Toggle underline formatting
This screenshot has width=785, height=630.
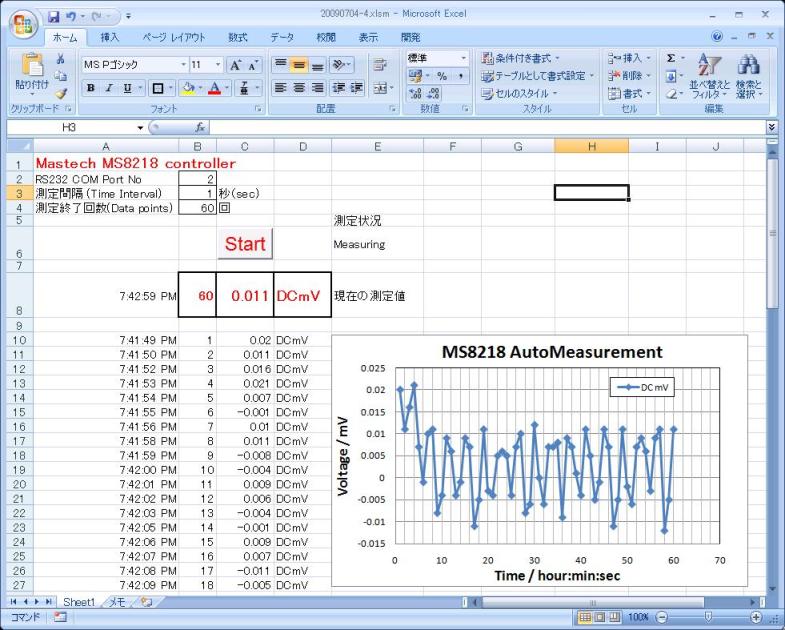(x=128, y=88)
